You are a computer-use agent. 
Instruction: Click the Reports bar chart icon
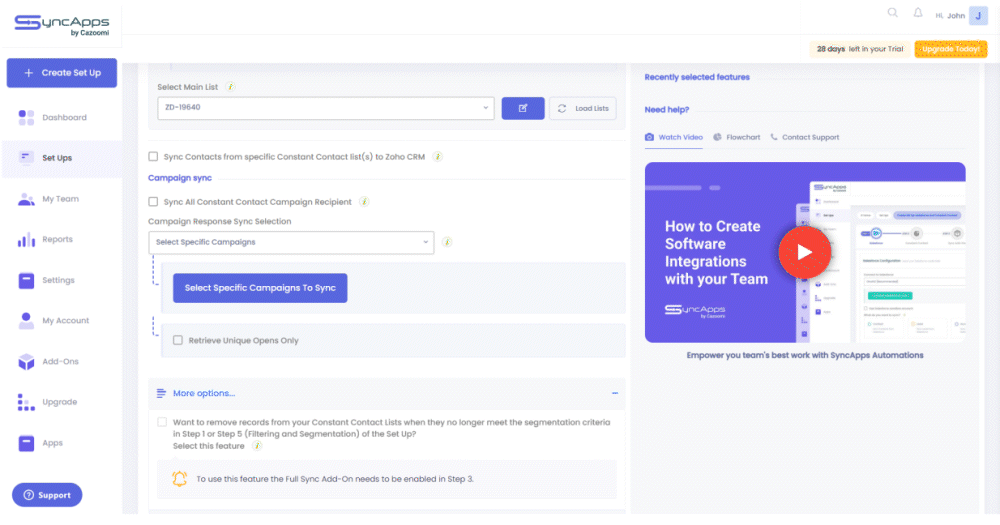tap(26, 240)
